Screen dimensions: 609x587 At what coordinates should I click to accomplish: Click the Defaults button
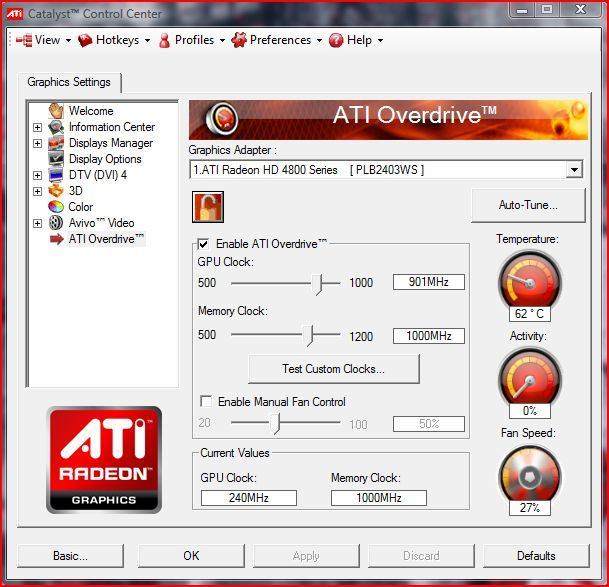click(536, 556)
